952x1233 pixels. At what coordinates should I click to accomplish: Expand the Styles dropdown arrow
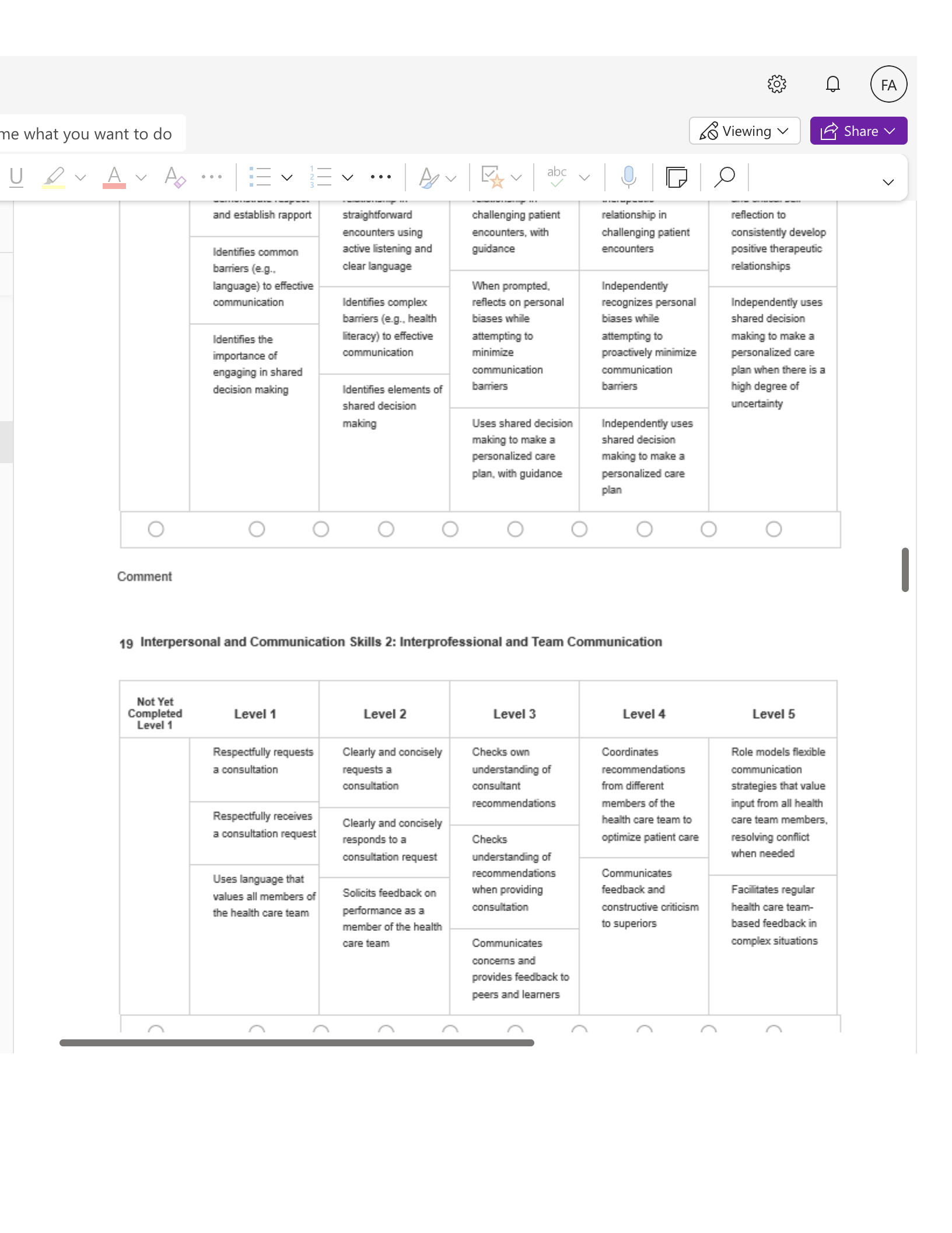(x=450, y=178)
